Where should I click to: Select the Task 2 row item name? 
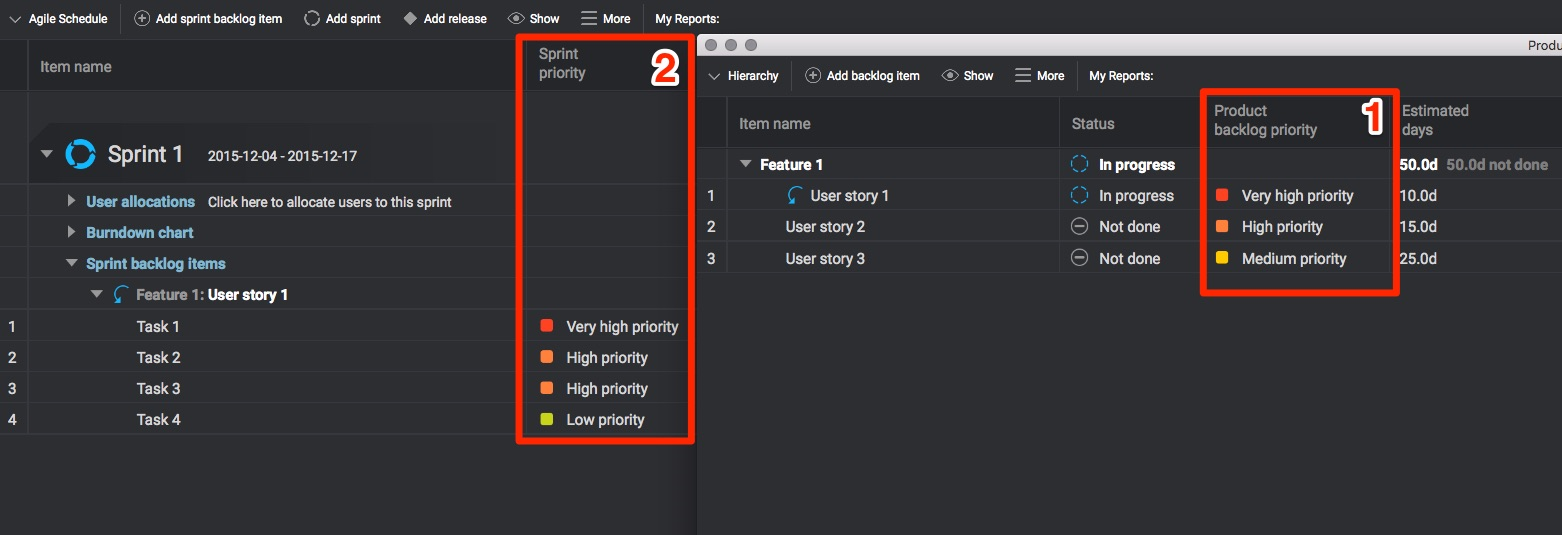tap(158, 358)
